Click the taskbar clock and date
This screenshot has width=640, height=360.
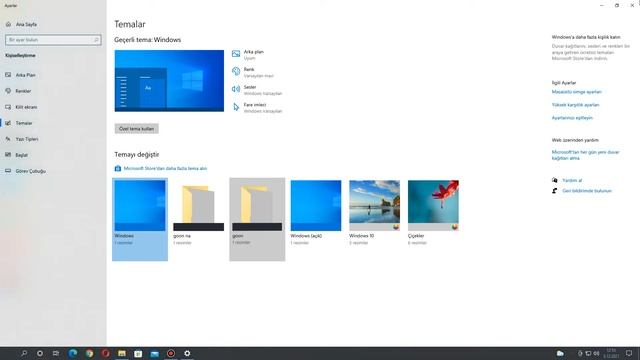coord(611,353)
